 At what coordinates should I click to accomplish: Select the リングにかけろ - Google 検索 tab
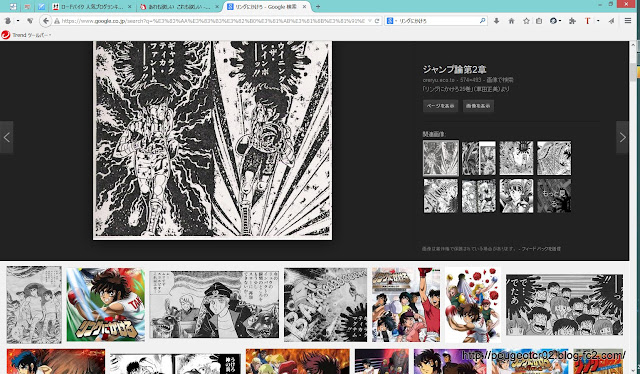tap(267, 7)
